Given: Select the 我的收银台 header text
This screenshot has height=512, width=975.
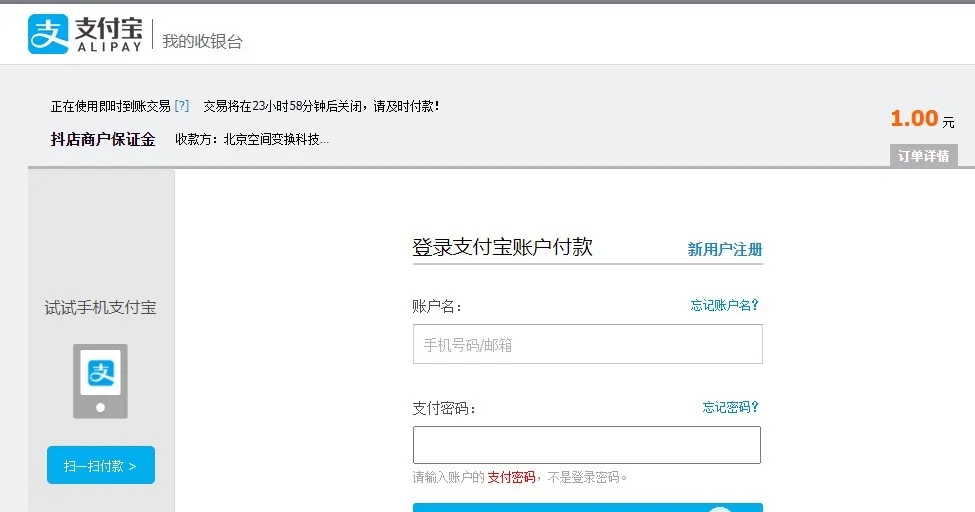Looking at the screenshot, I should coord(202,42).
